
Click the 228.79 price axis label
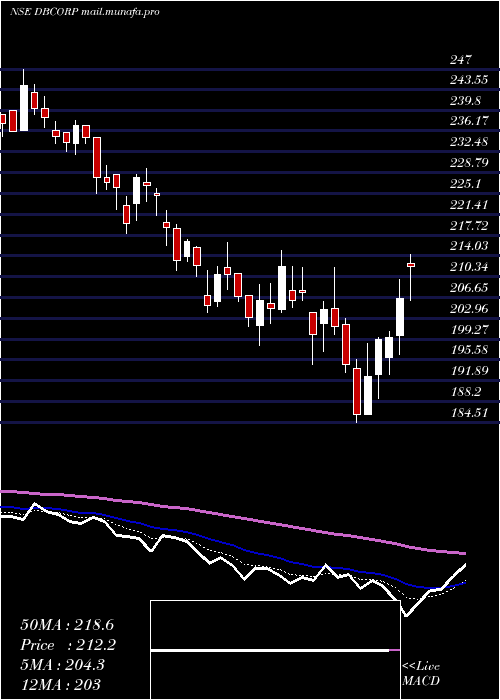(x=469, y=162)
